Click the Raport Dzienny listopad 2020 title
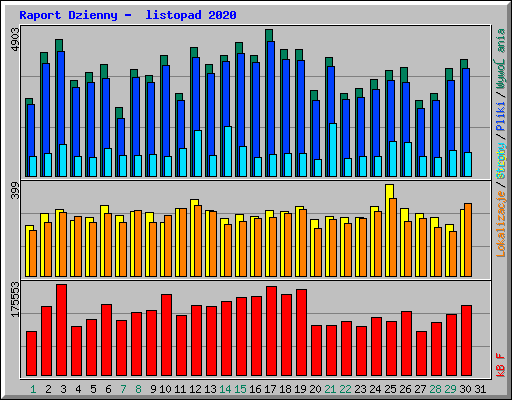 (x=128, y=15)
